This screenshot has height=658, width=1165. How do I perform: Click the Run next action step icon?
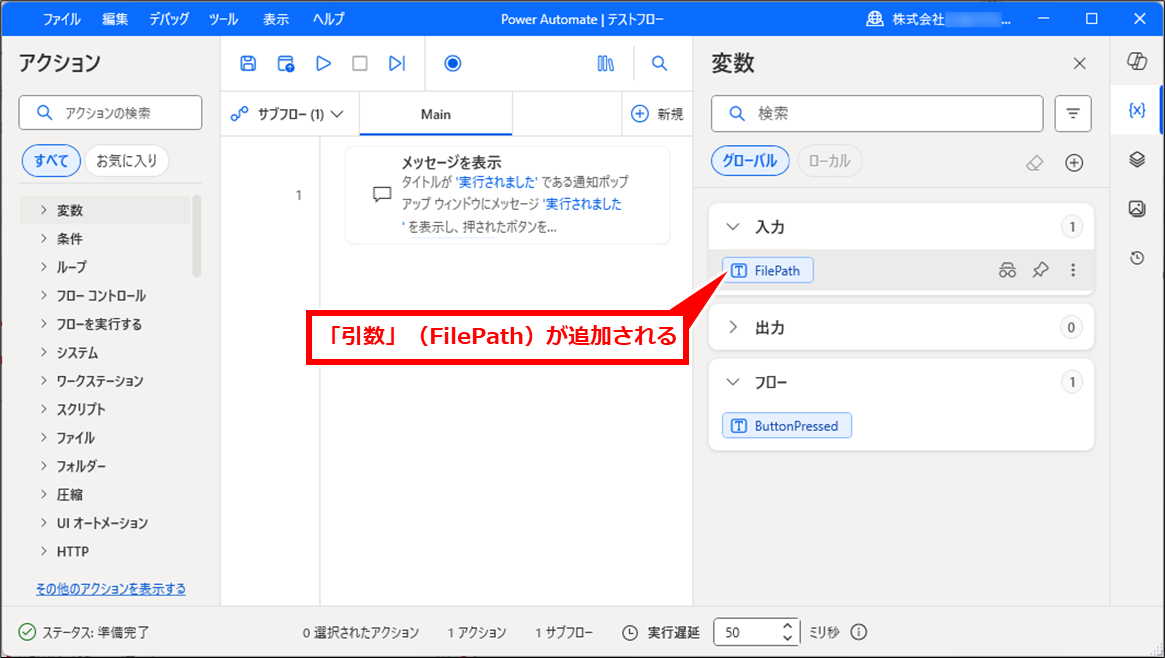point(397,63)
